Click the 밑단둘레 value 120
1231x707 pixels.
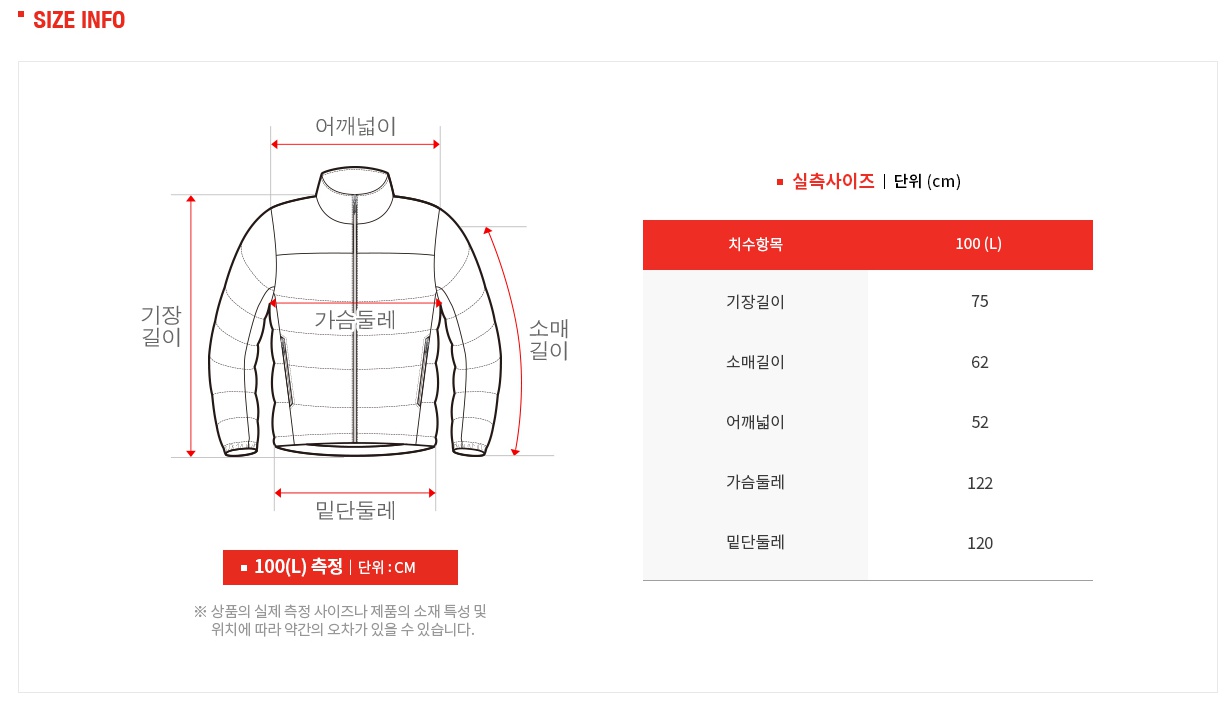pyautogui.click(x=980, y=543)
